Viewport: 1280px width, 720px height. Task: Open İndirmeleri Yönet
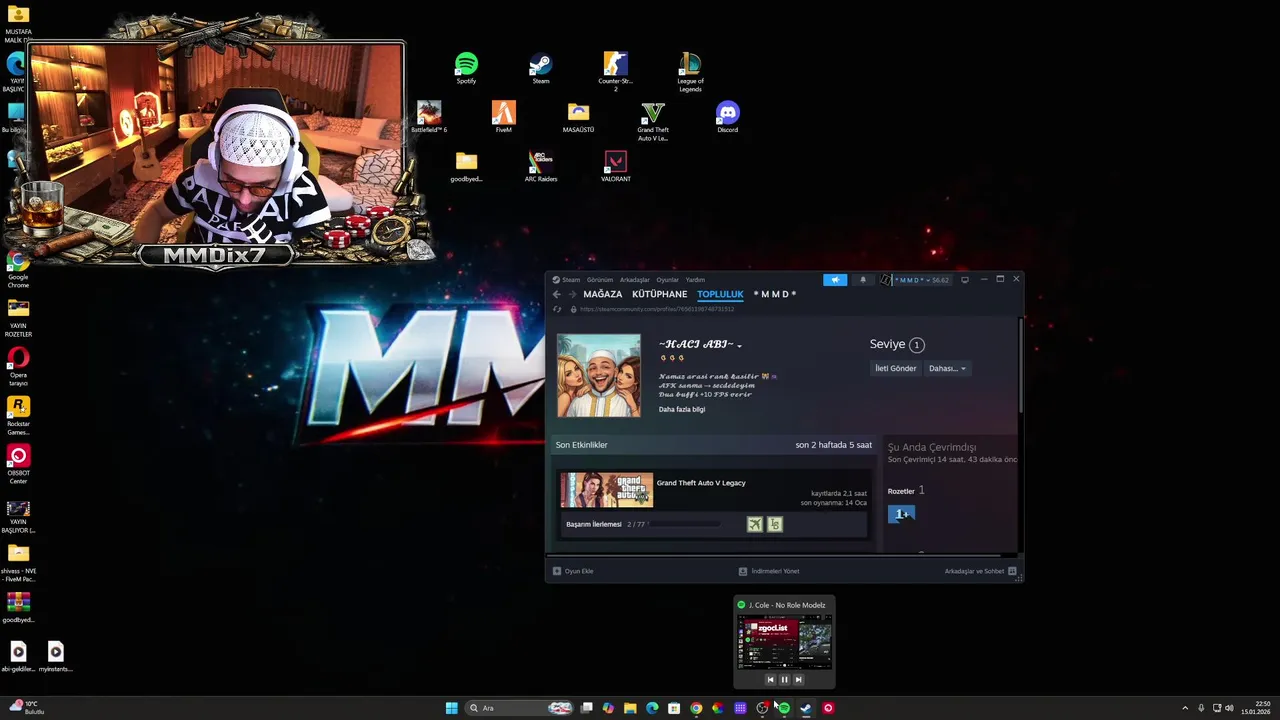point(769,571)
